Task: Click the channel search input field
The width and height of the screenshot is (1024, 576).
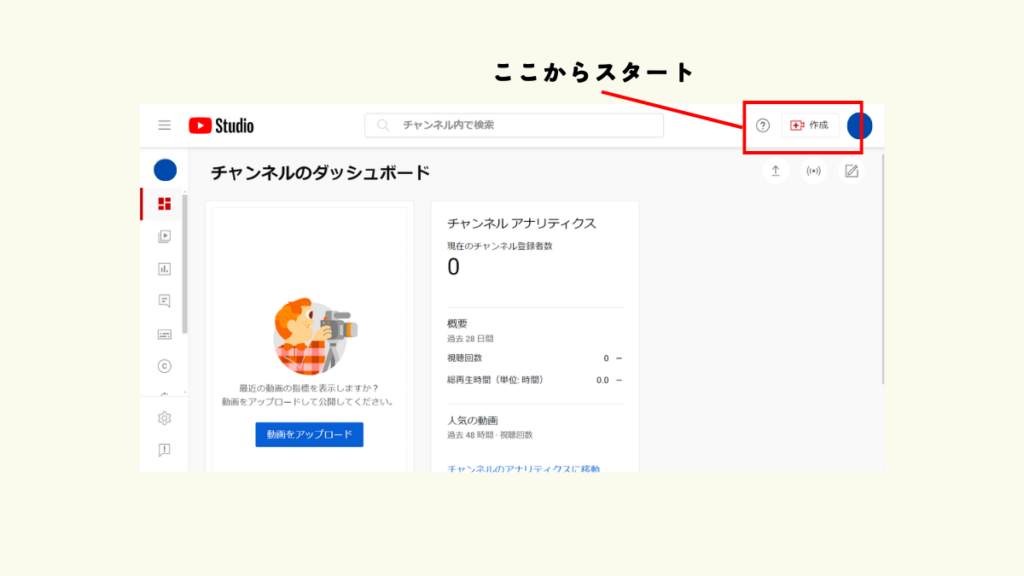Action: pos(513,124)
